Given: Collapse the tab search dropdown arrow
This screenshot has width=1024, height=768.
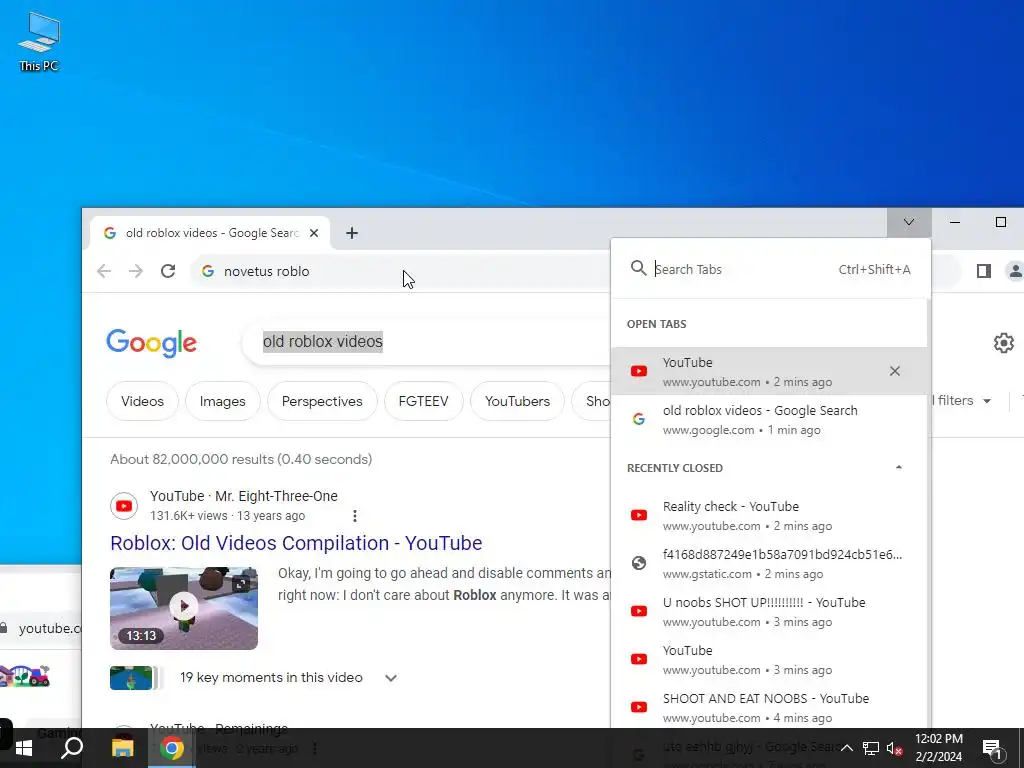Looking at the screenshot, I should 909,222.
